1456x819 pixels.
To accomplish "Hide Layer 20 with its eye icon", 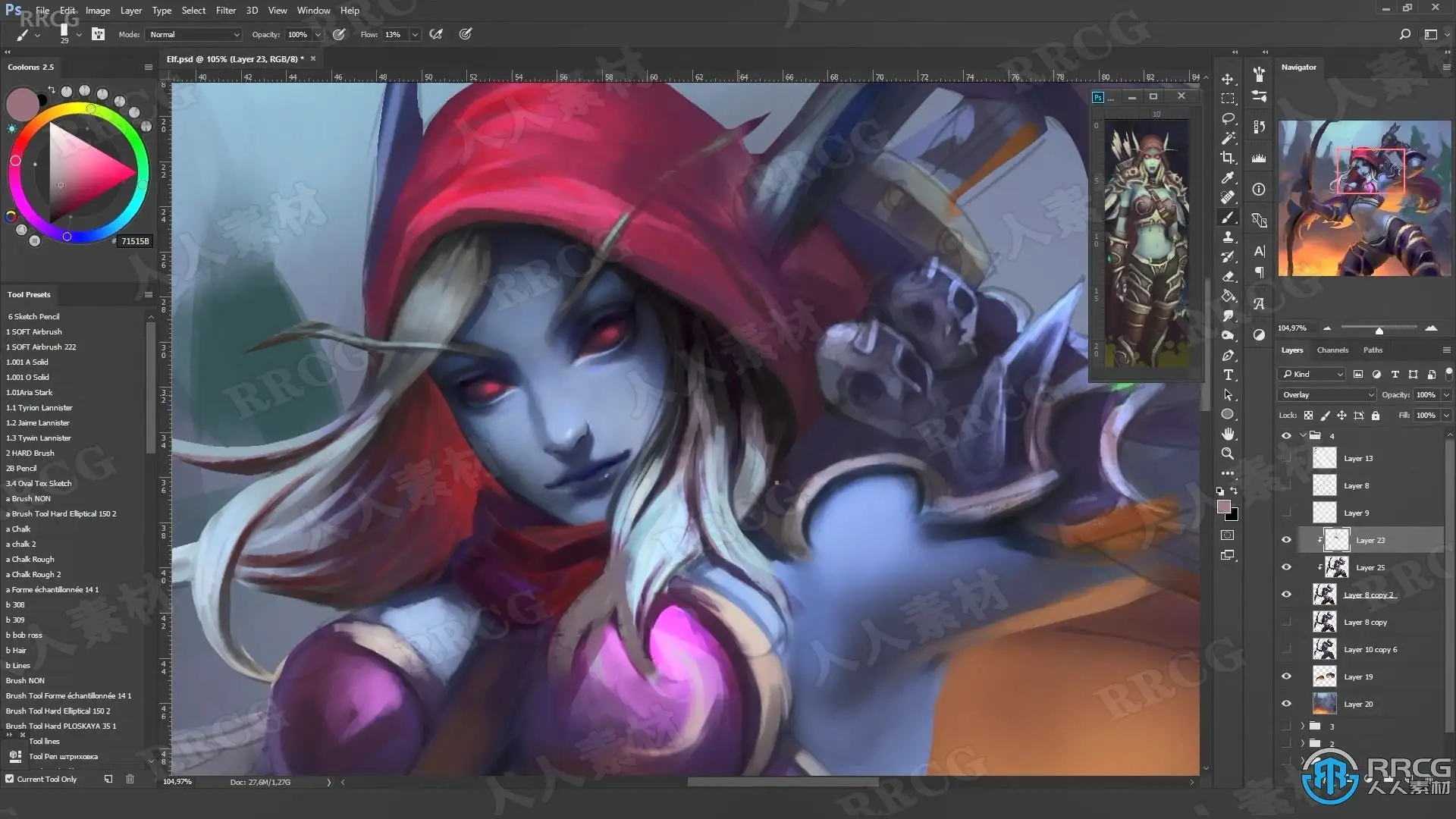I will click(1286, 704).
